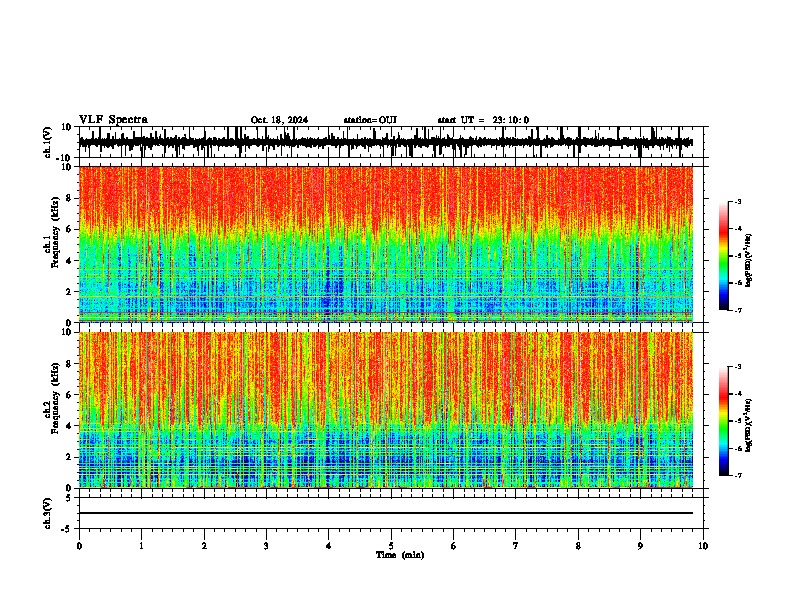The image size is (792, 612).
Task: Click the "-5" tick on ch.3(V) axis
Action: [x=67, y=529]
